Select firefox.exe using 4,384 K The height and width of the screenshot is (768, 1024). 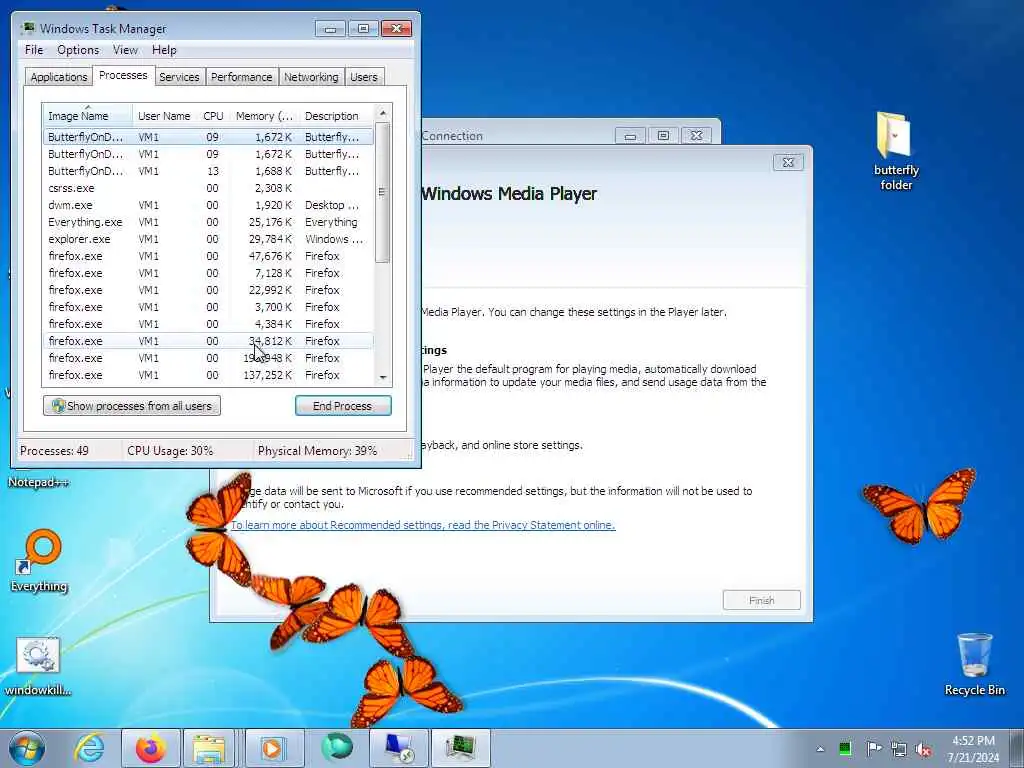[x=209, y=324]
